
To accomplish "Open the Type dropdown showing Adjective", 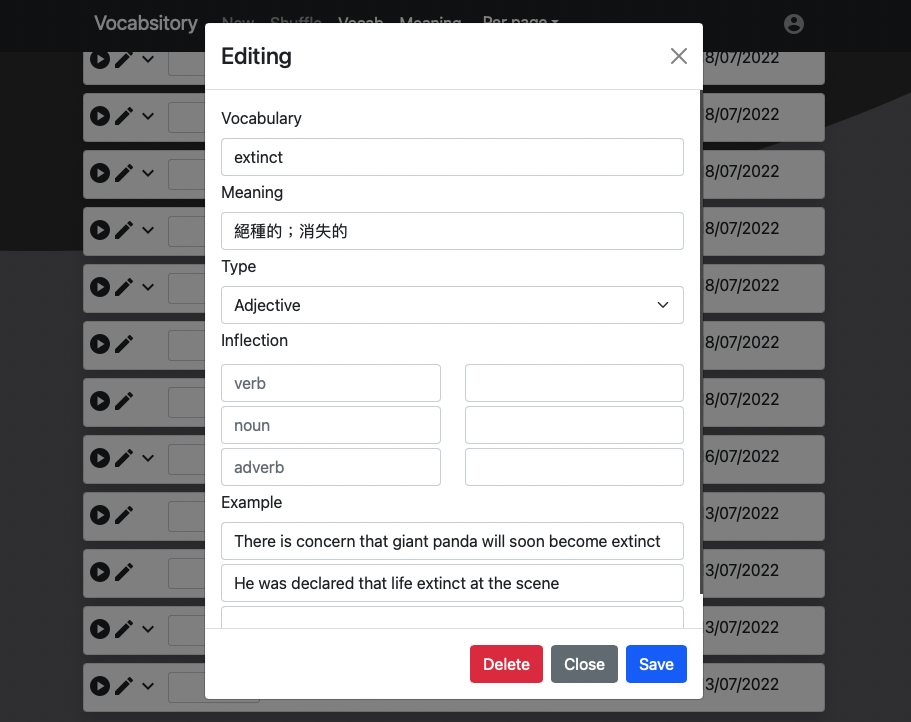I will tap(452, 305).
